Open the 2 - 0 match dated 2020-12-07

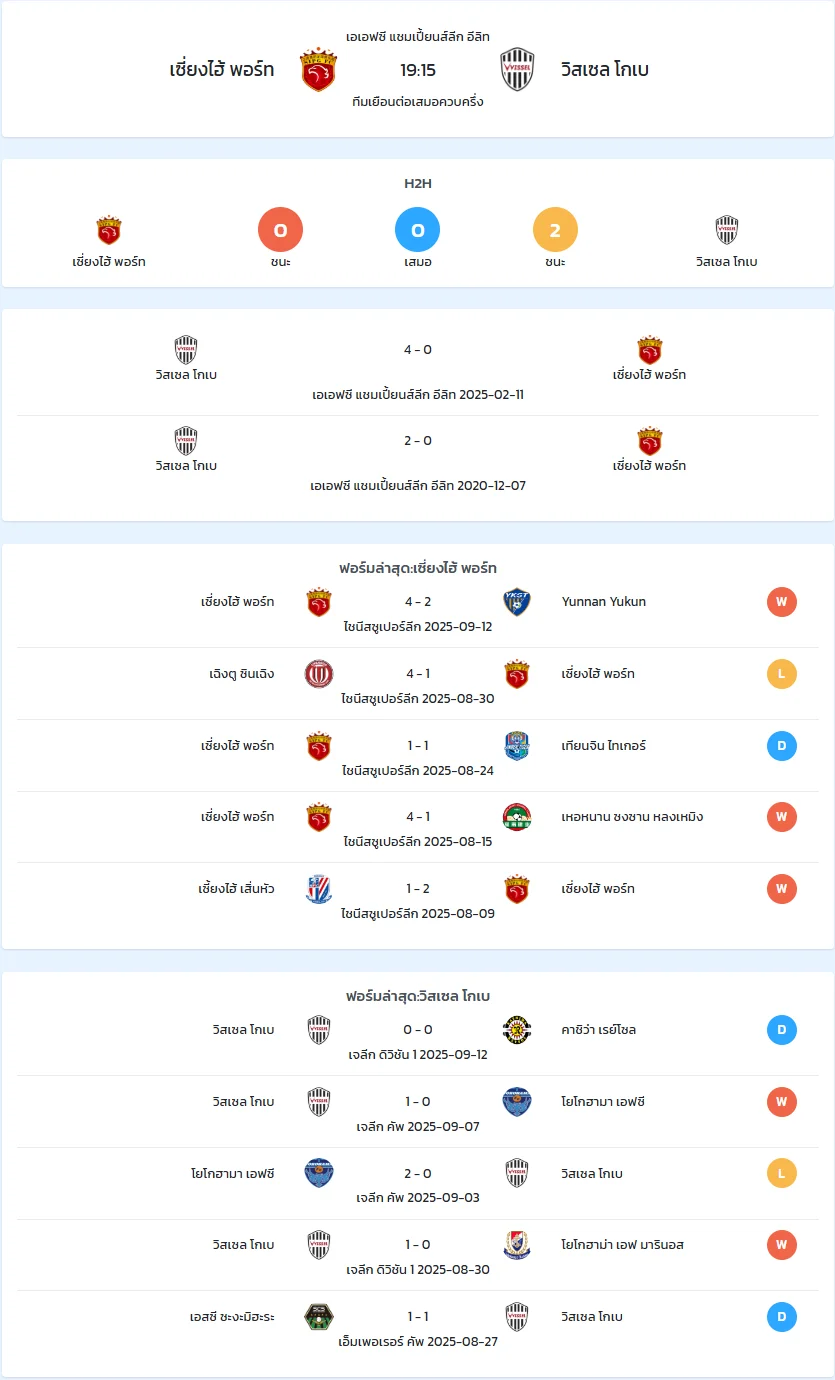(x=418, y=461)
